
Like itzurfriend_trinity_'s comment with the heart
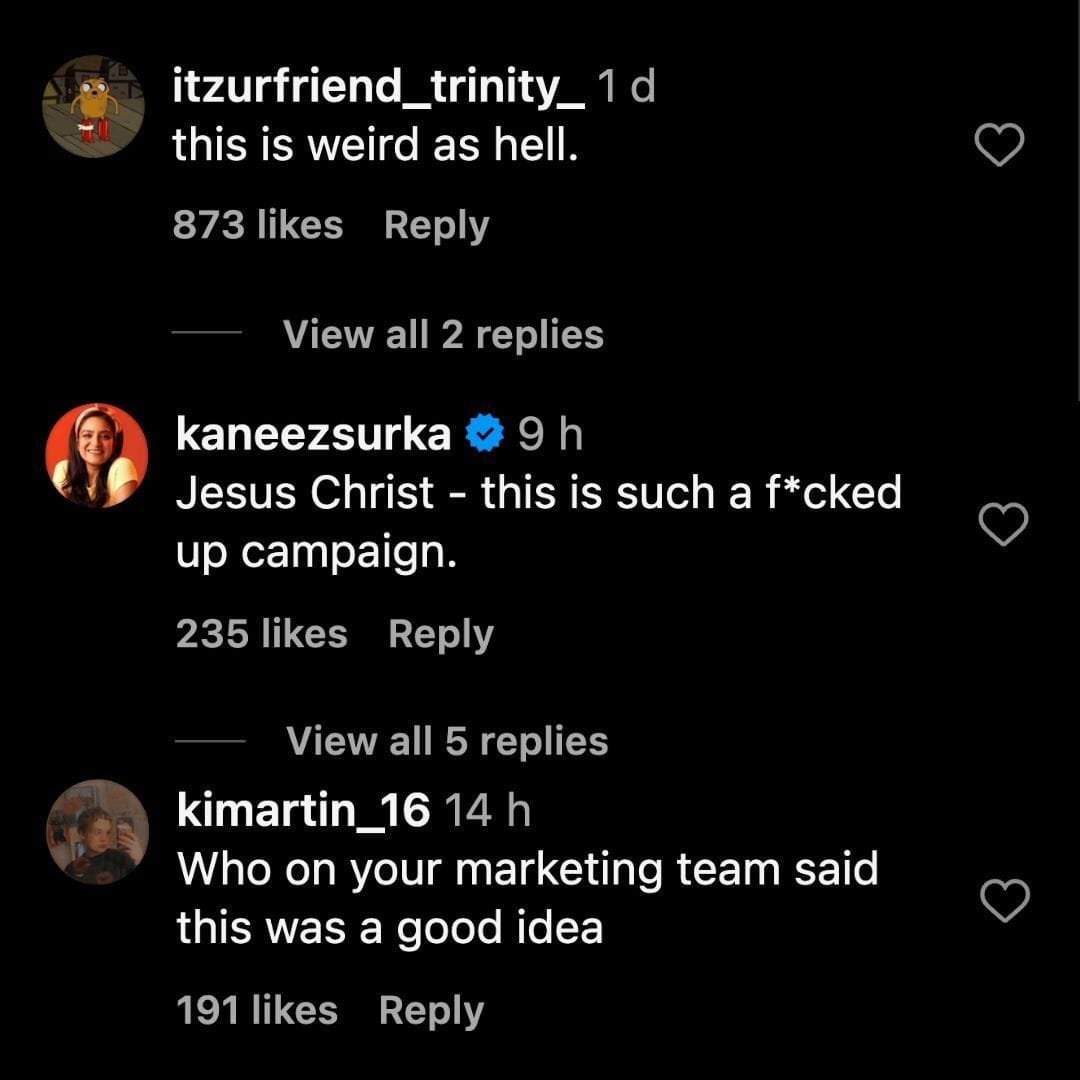coord(999,146)
